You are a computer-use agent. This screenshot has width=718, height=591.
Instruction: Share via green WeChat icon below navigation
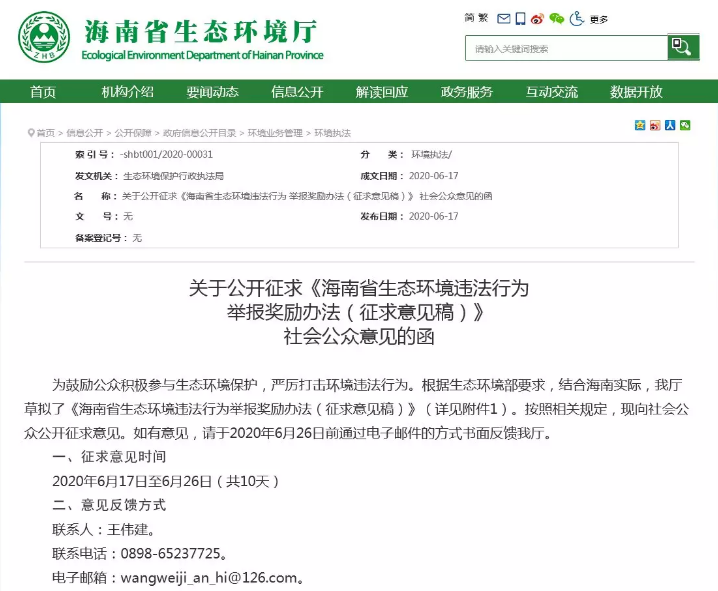[x=685, y=125]
